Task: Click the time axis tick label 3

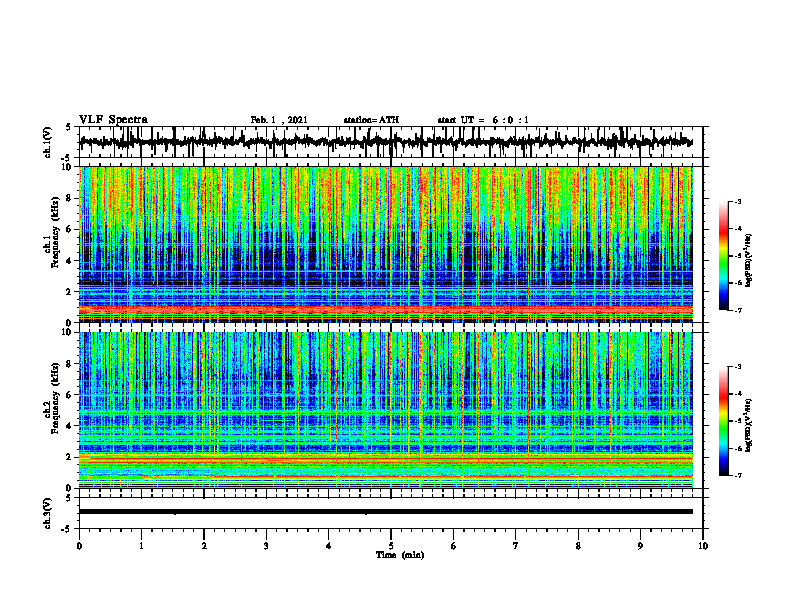Action: [266, 546]
